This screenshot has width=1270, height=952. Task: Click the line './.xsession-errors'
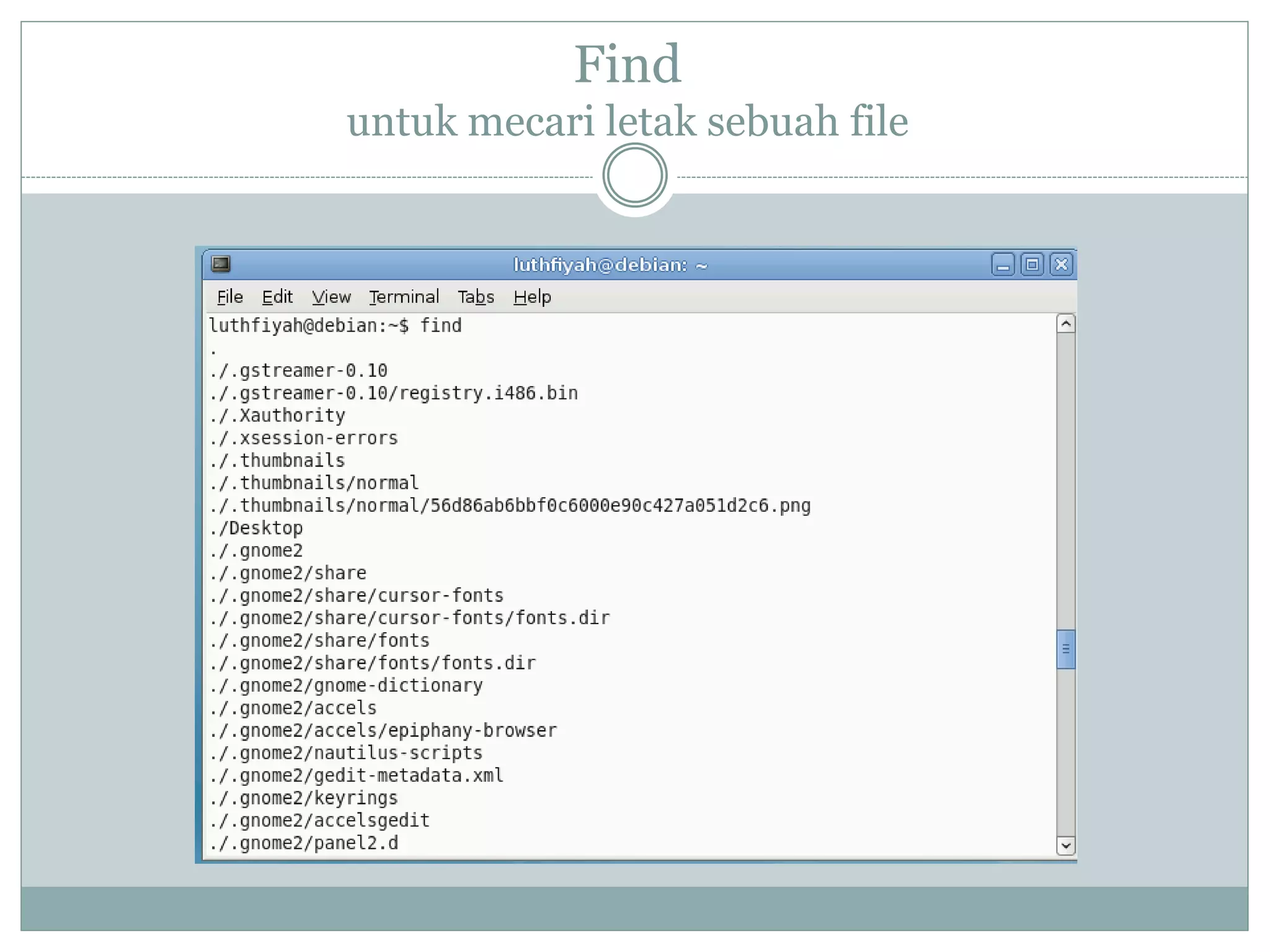(304, 438)
